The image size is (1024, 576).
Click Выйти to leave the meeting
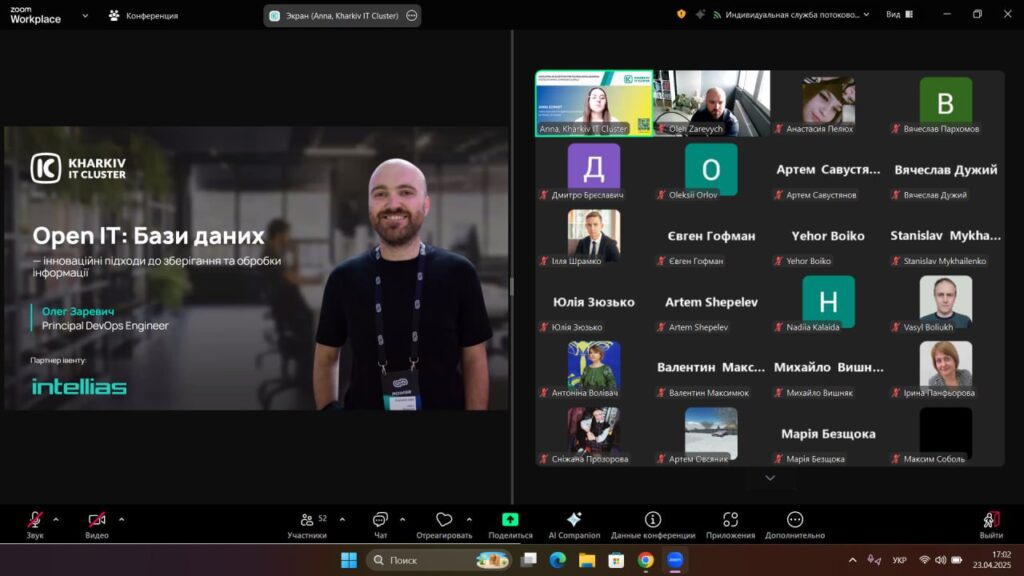pos(991,524)
